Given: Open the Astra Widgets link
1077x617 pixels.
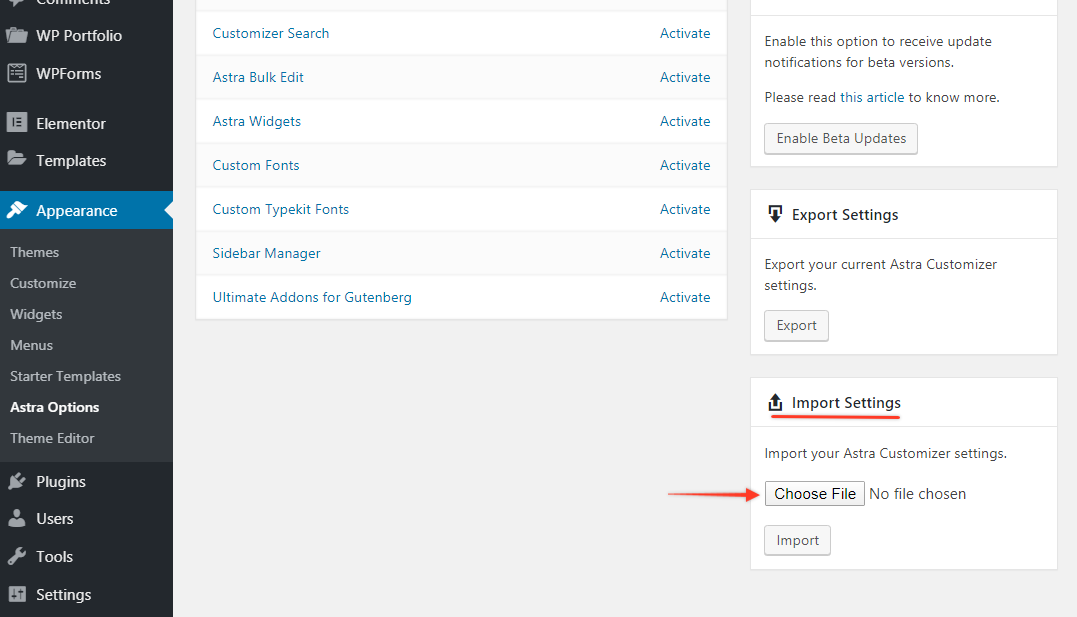Looking at the screenshot, I should pyautogui.click(x=257, y=121).
